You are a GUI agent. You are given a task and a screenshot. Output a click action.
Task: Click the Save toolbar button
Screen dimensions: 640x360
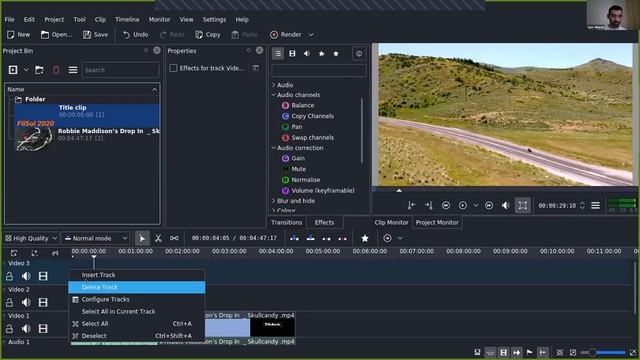tap(96, 35)
